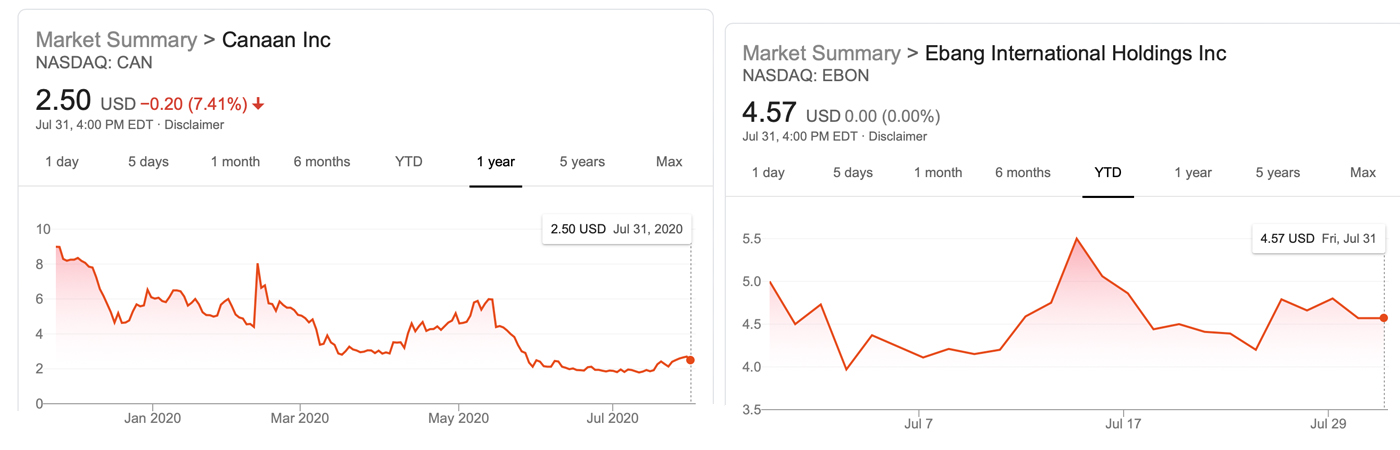Viewport: 1400px width, 450px height.
Task: Click the red endpoint dot on Ebang chart
Action: click(x=1384, y=318)
